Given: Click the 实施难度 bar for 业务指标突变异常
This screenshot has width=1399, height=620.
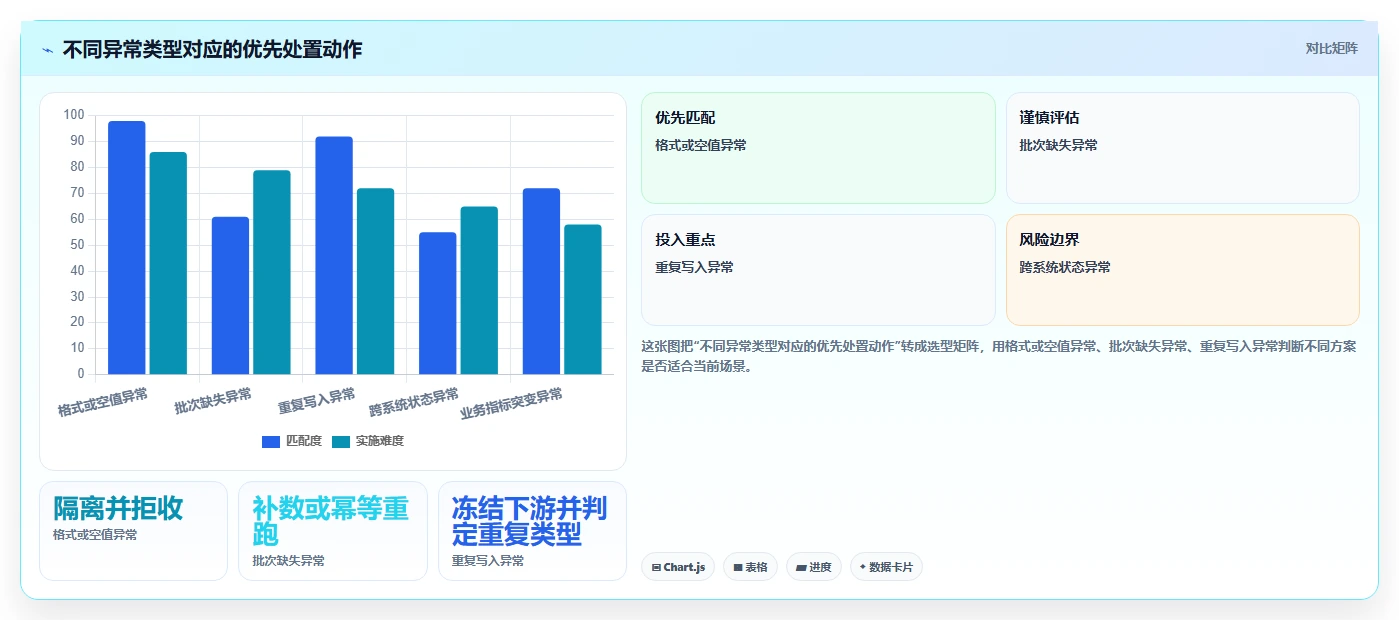Looking at the screenshot, I should click(x=583, y=299).
